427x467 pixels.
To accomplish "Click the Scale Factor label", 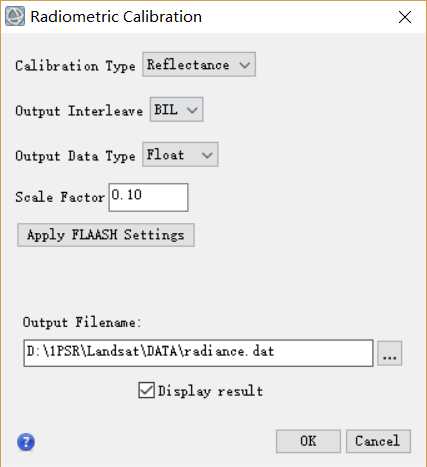I will [60, 197].
